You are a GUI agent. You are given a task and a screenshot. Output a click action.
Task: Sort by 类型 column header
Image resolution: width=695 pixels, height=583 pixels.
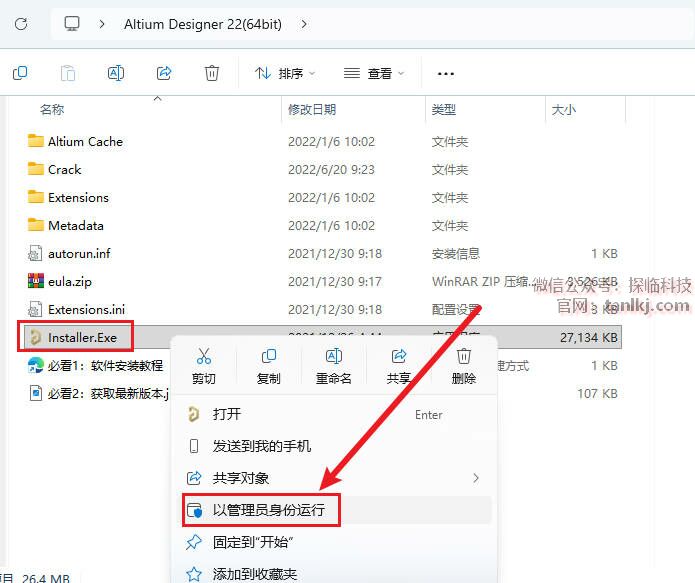444,109
